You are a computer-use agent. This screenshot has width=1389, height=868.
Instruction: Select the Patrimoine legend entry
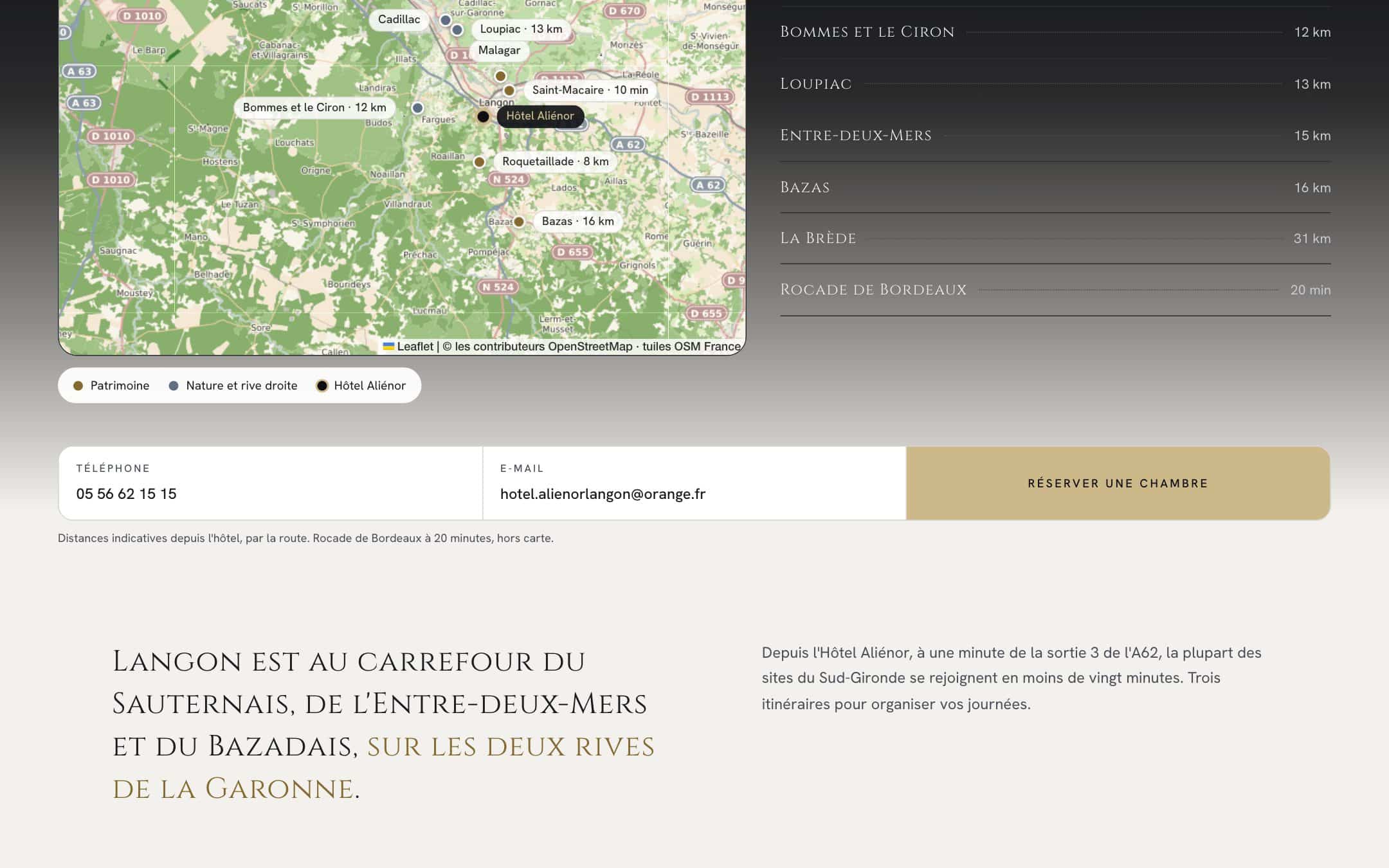click(111, 386)
